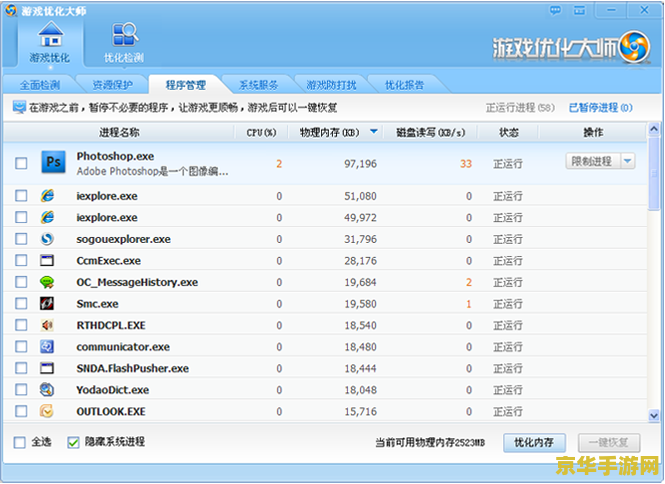Click the scrollbar down arrow
This screenshot has height=484, width=665.
654,415
